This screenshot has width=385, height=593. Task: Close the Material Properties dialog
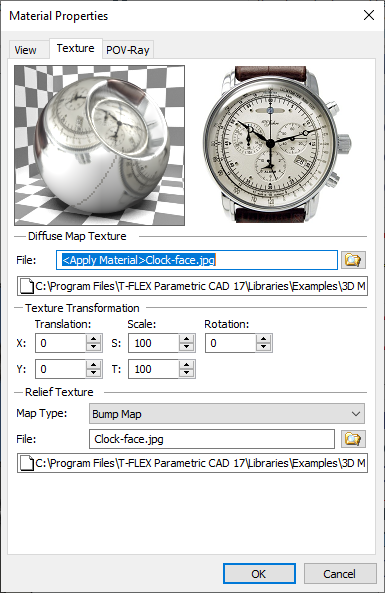[x=369, y=15]
